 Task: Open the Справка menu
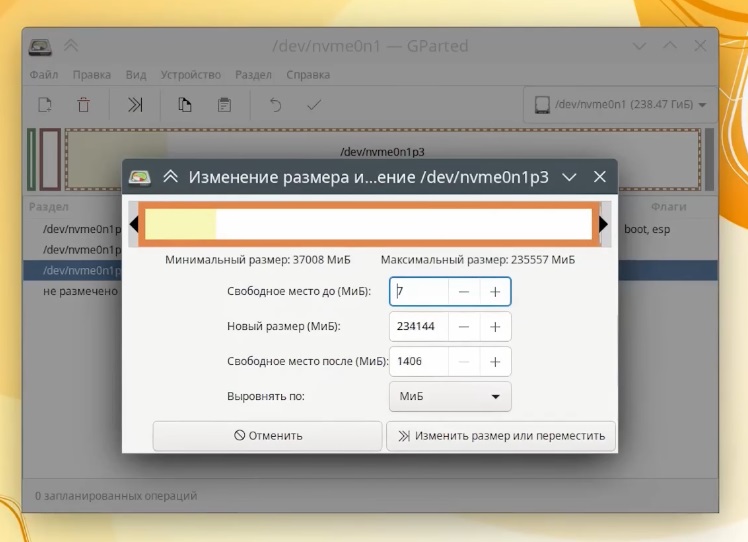308,75
